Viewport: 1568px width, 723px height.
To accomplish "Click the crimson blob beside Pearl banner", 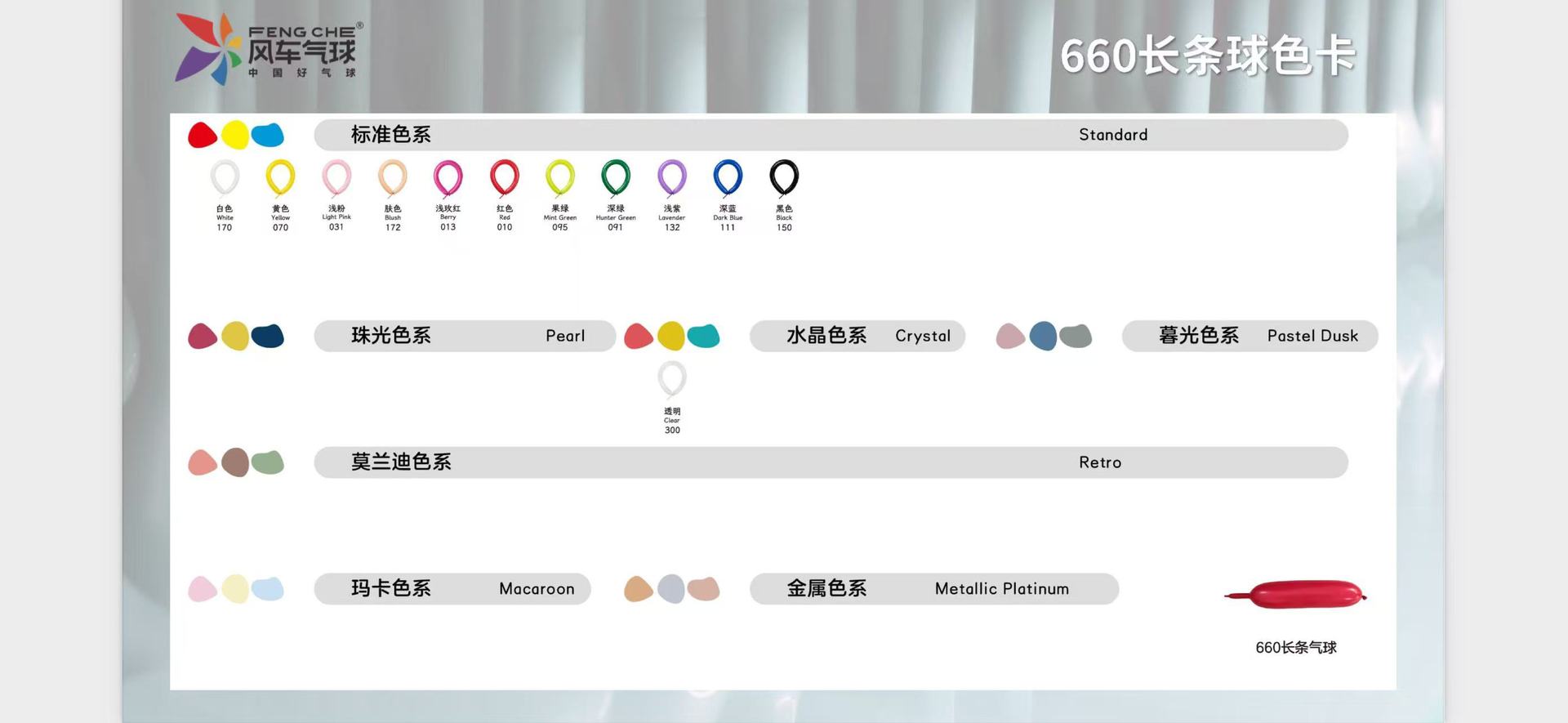I will [203, 336].
